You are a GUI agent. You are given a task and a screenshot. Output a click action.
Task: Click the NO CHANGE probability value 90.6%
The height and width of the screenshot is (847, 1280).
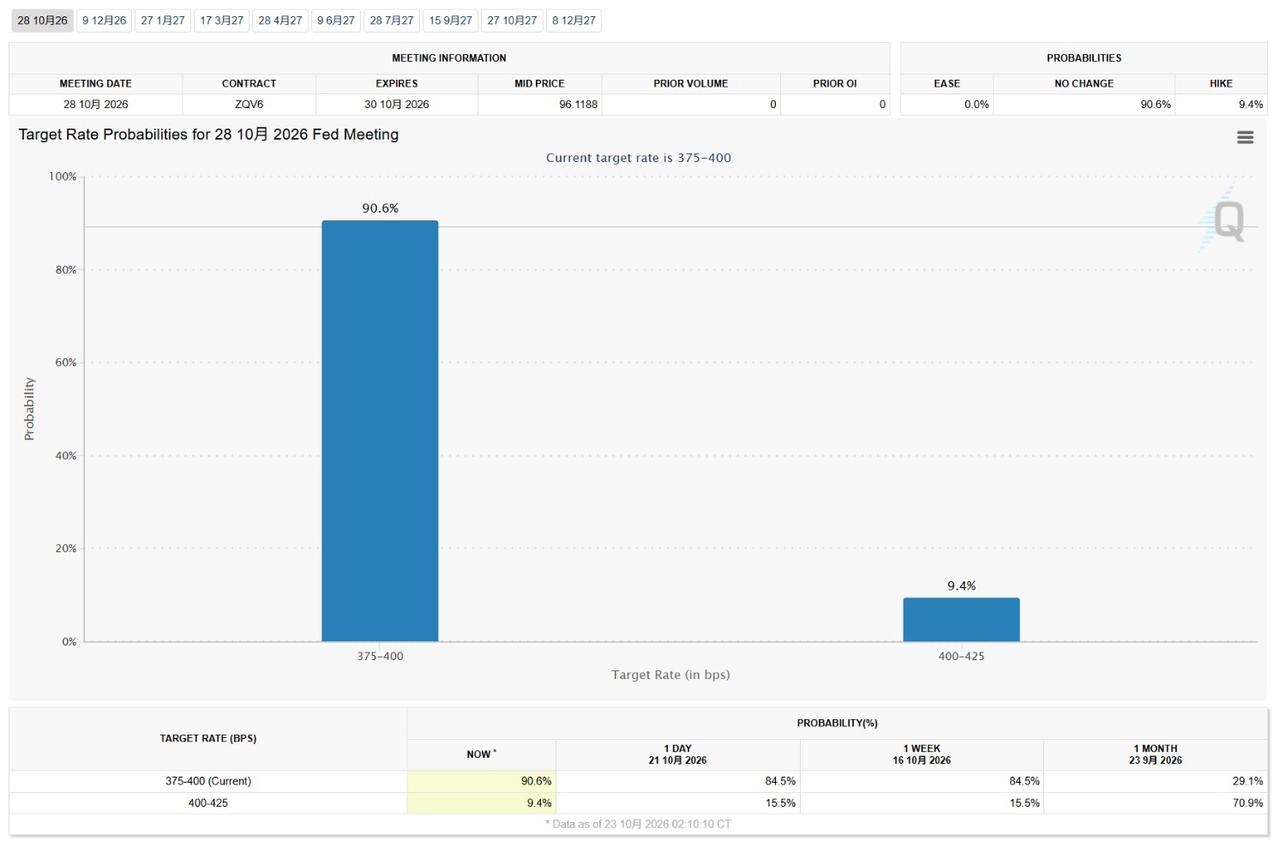(1155, 104)
